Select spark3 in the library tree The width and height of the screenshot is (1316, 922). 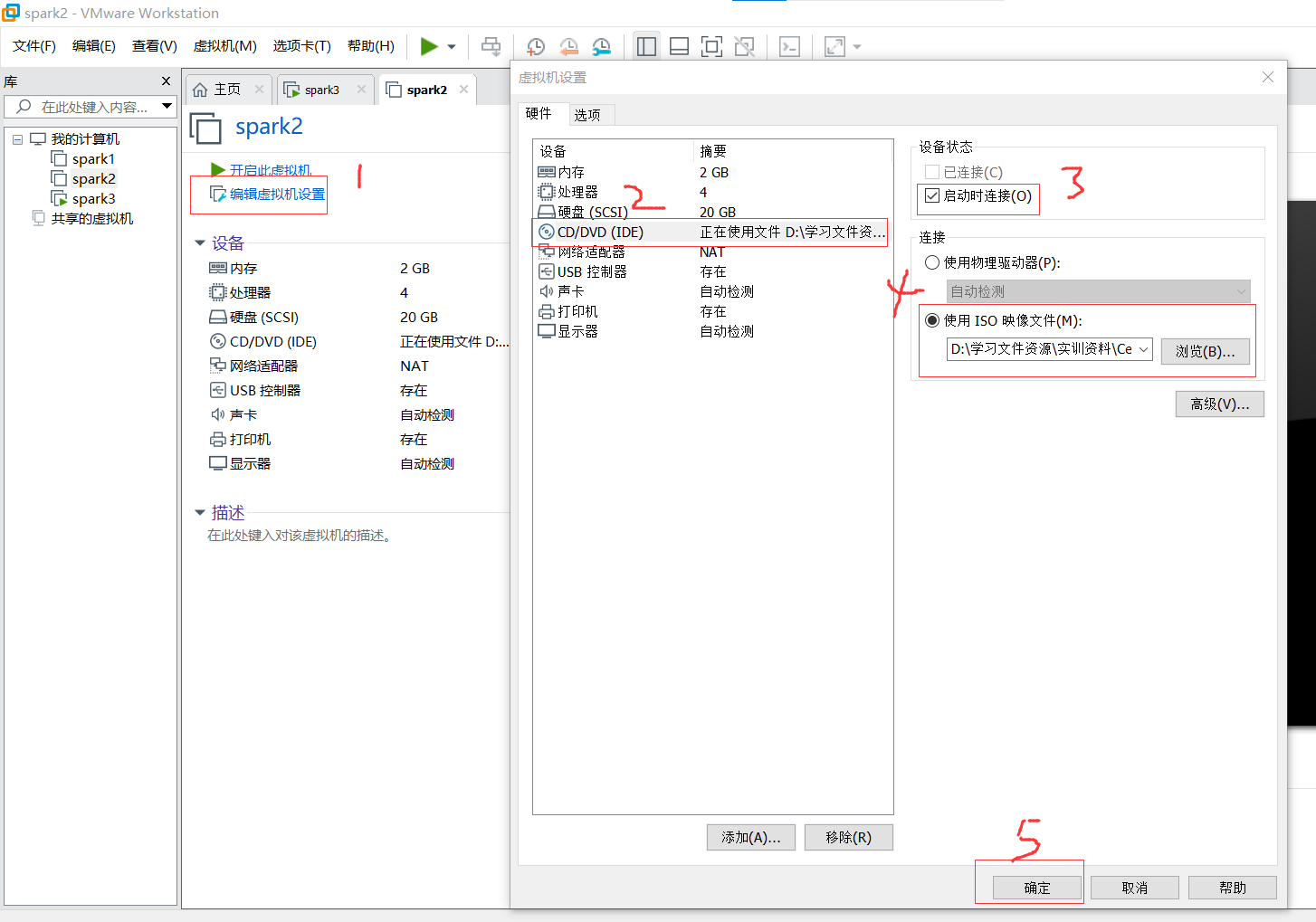[x=83, y=199]
